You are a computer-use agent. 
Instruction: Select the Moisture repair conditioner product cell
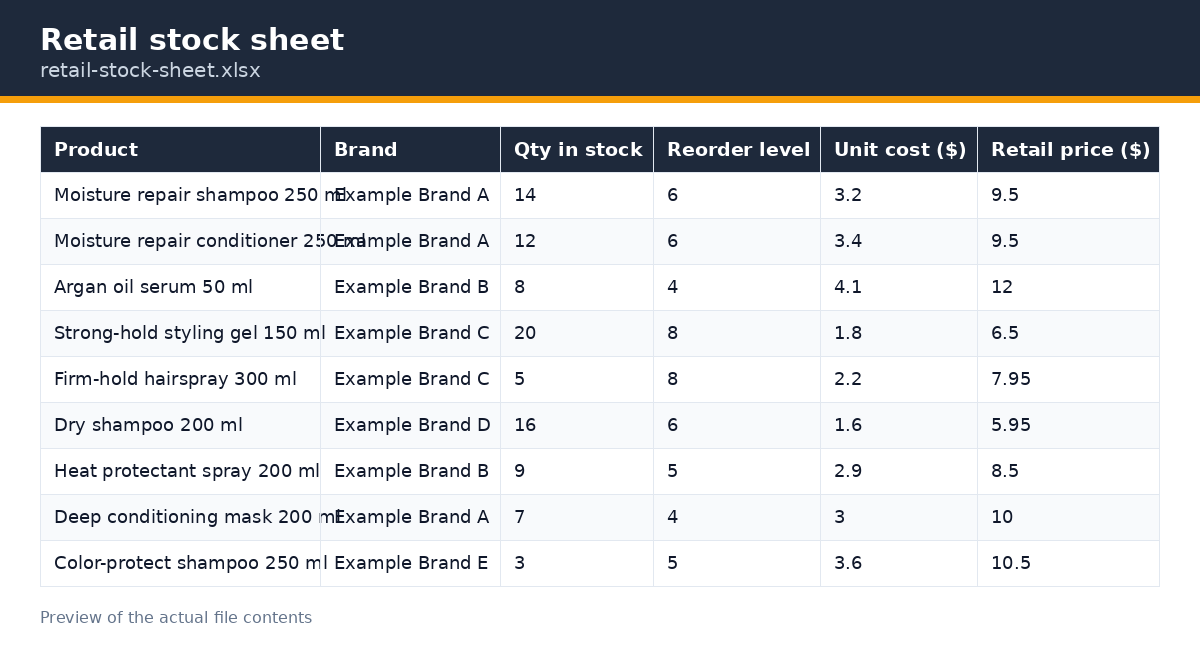pyautogui.click(x=180, y=242)
